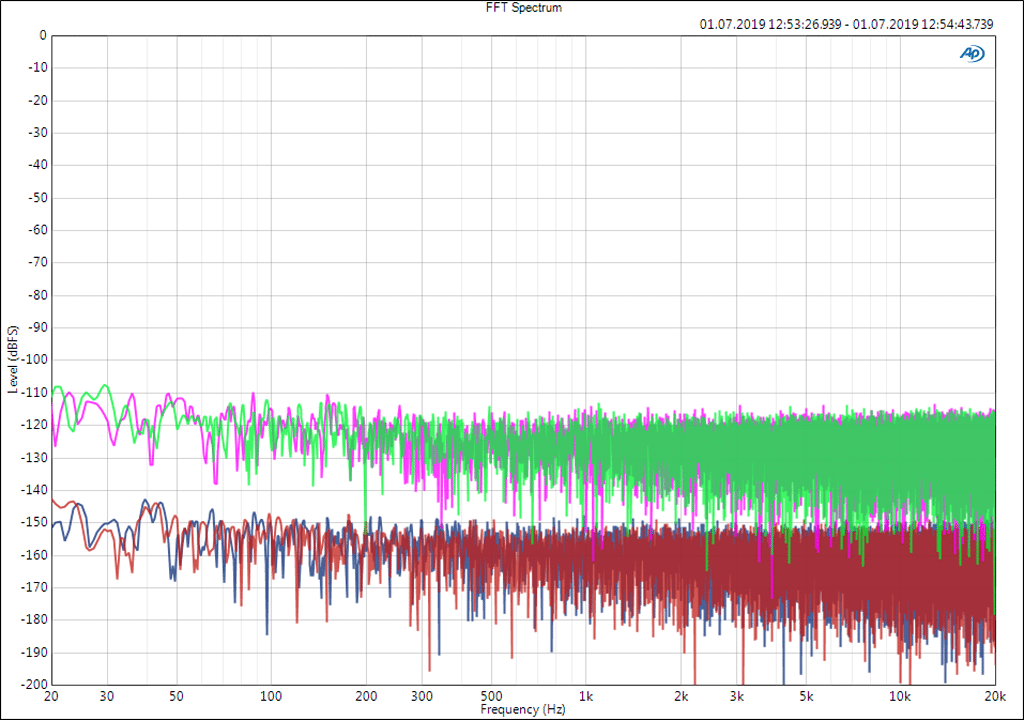Select the 200 Hz frequency axis label
1024x720 pixels.
(x=366, y=697)
